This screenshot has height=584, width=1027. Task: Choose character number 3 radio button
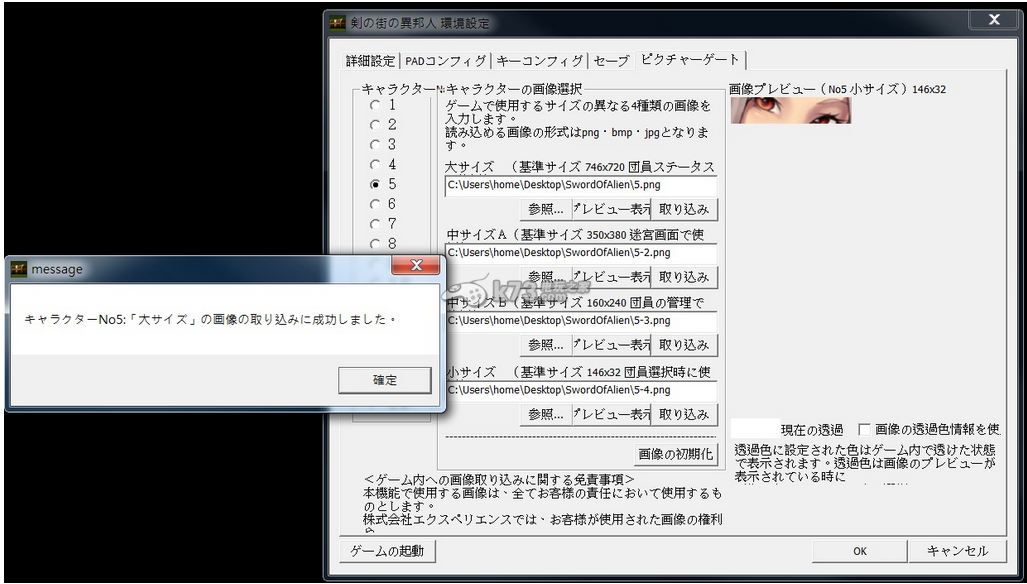tap(375, 145)
